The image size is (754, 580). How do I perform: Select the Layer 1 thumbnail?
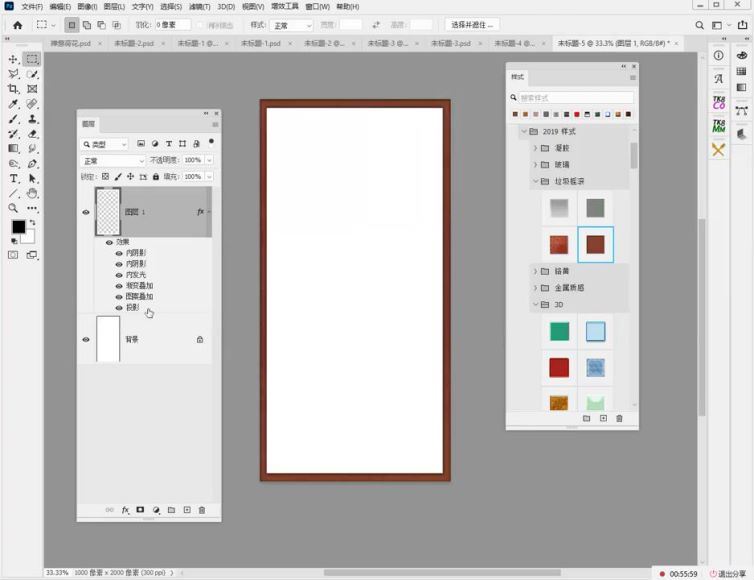click(x=108, y=212)
